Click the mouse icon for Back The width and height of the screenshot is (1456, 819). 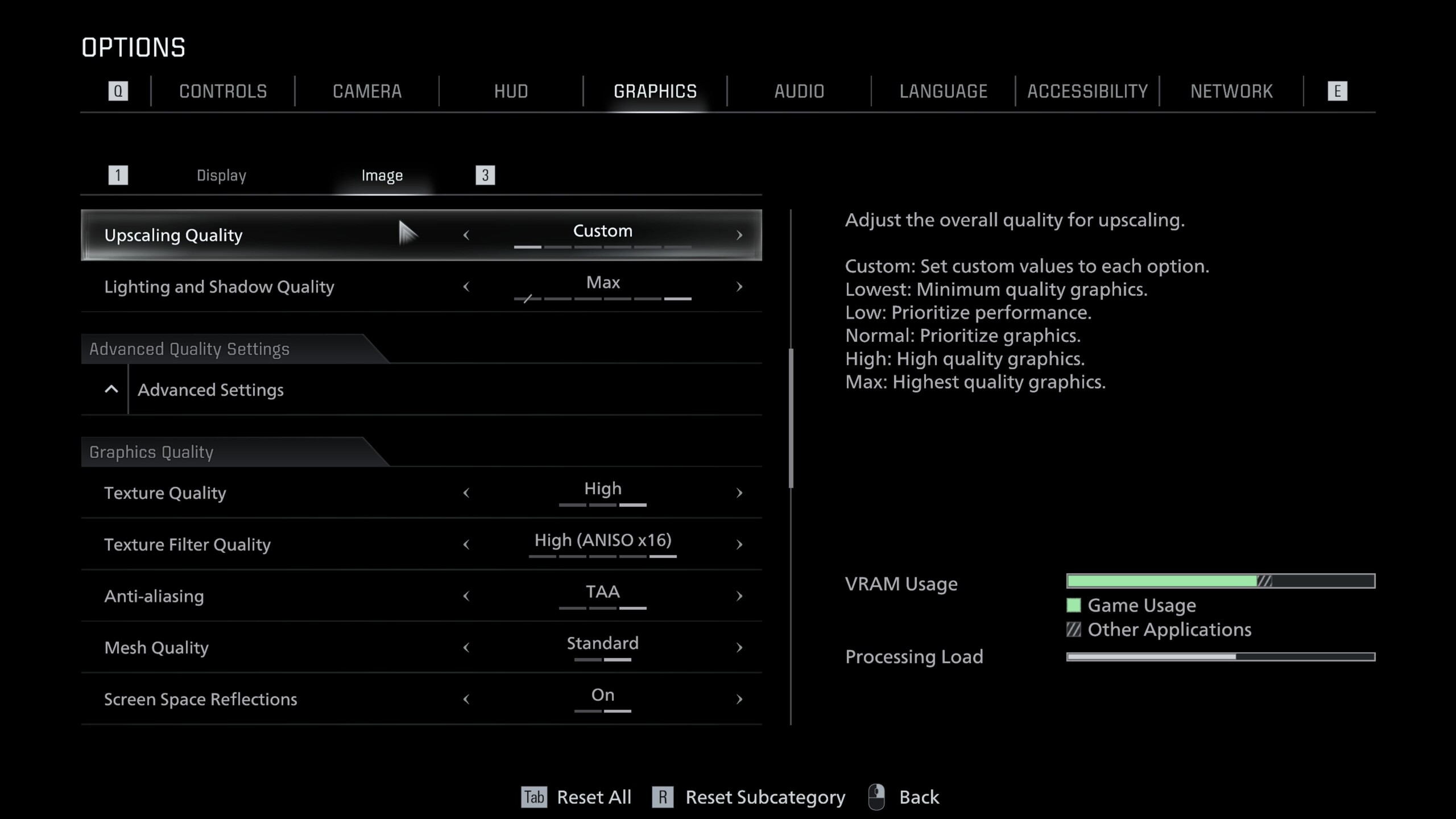(x=876, y=797)
